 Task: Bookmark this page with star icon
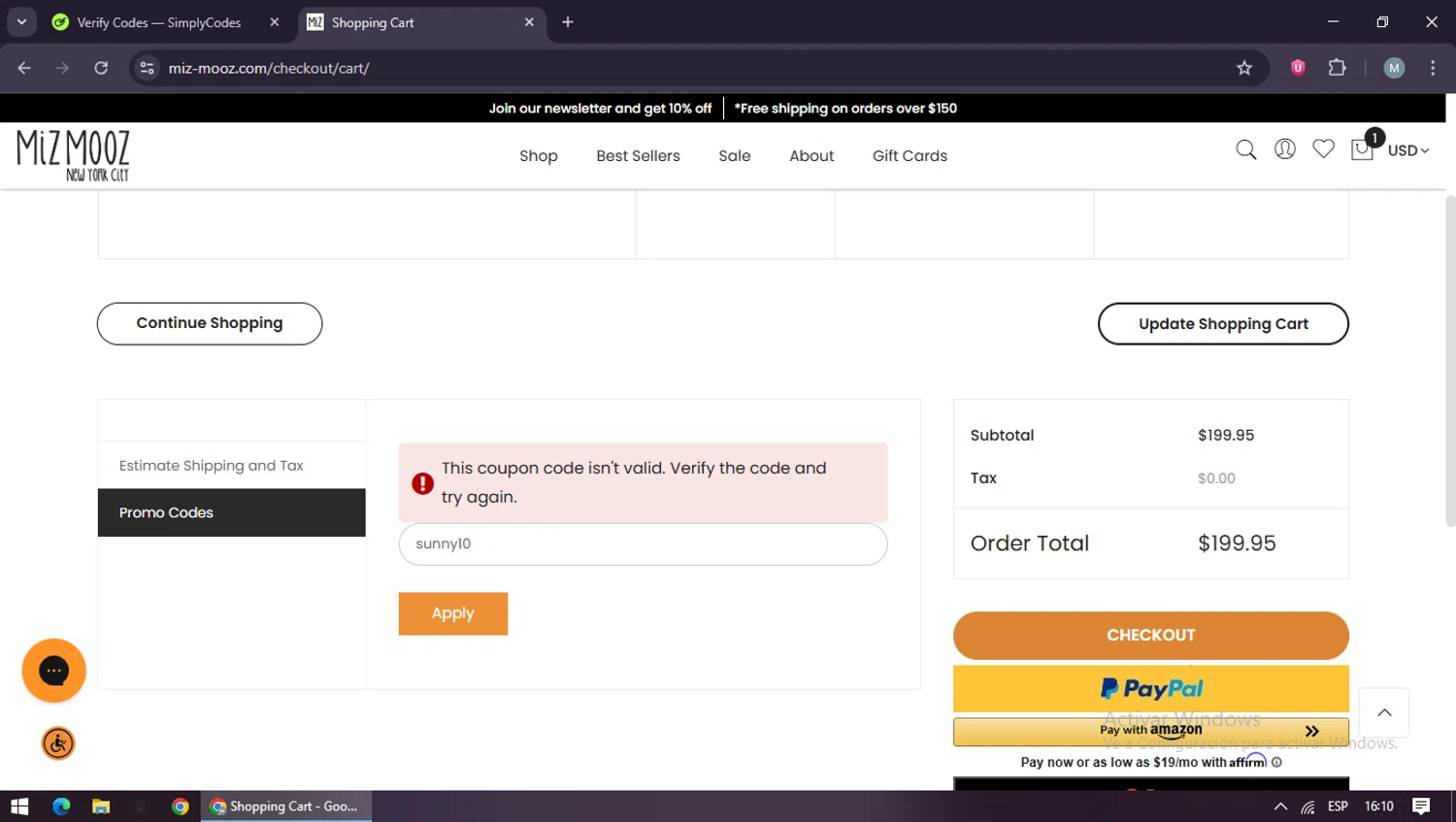click(x=1244, y=68)
